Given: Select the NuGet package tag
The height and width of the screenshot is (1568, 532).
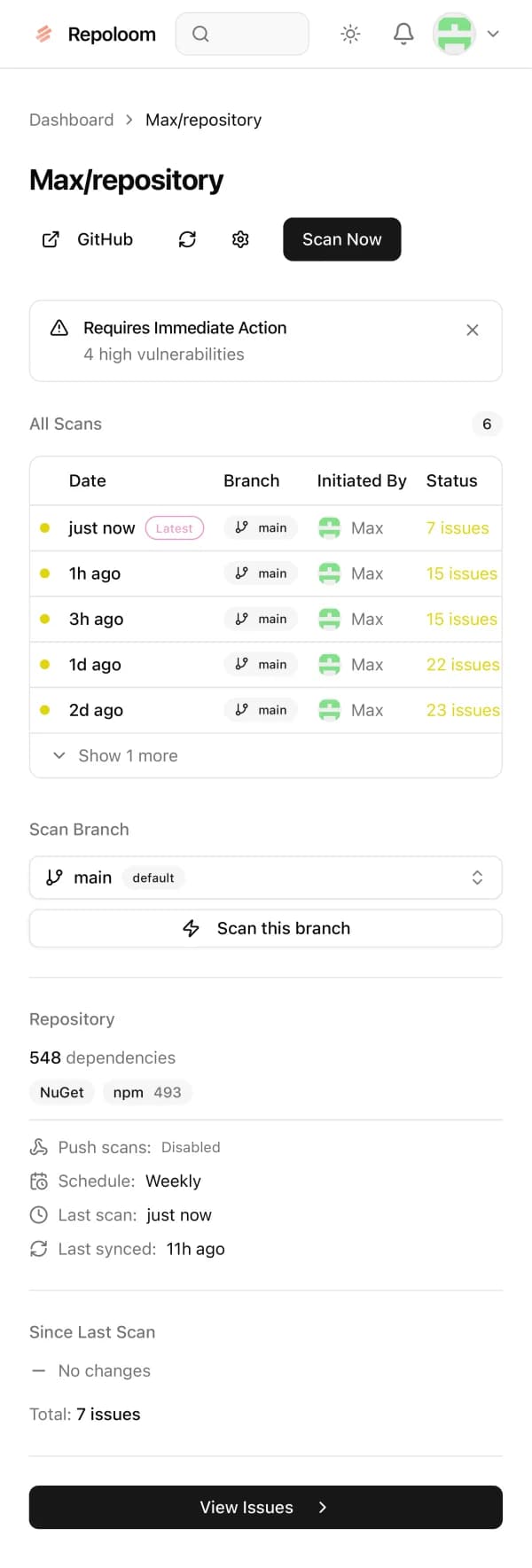Looking at the screenshot, I should click(x=62, y=1092).
